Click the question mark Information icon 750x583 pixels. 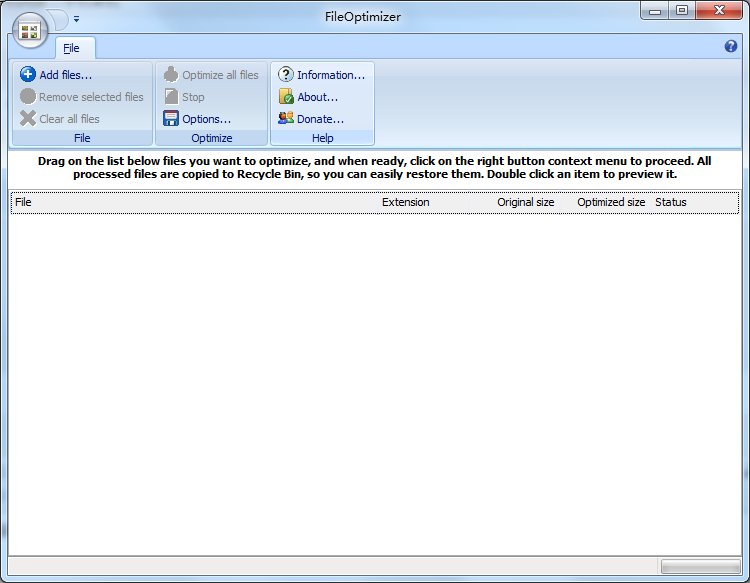coord(286,74)
